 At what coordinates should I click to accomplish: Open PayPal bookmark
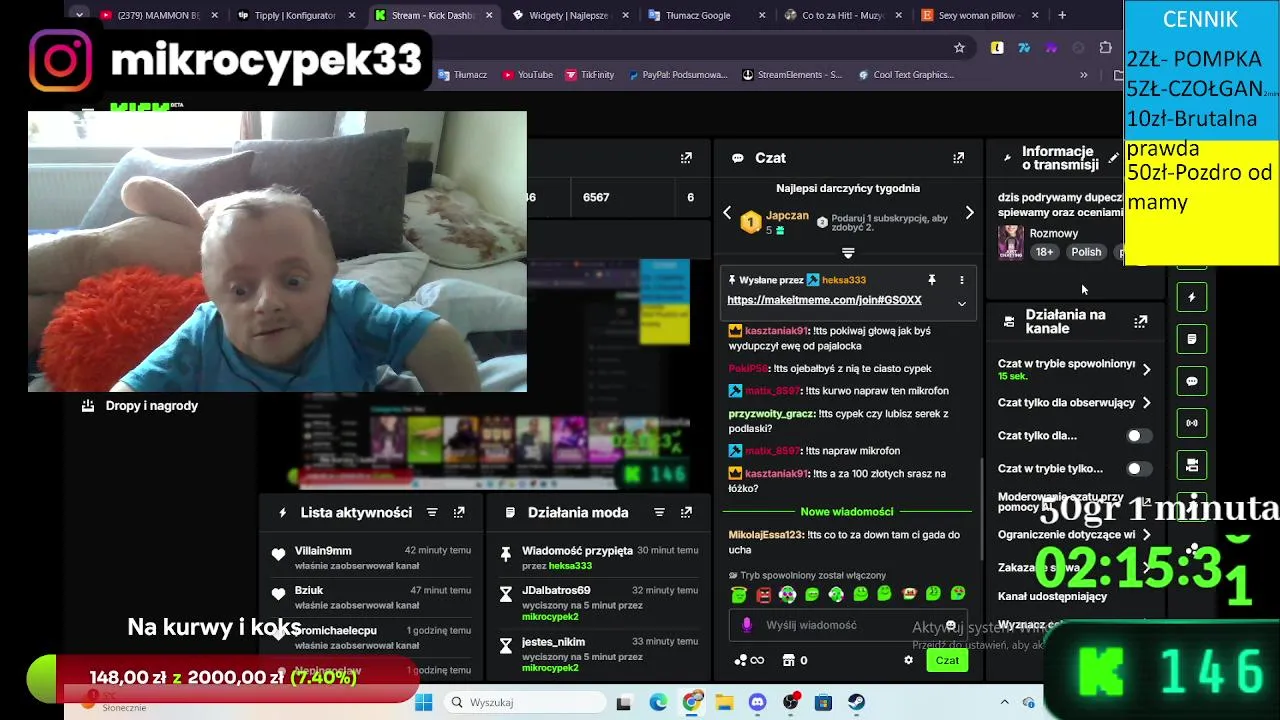point(678,75)
